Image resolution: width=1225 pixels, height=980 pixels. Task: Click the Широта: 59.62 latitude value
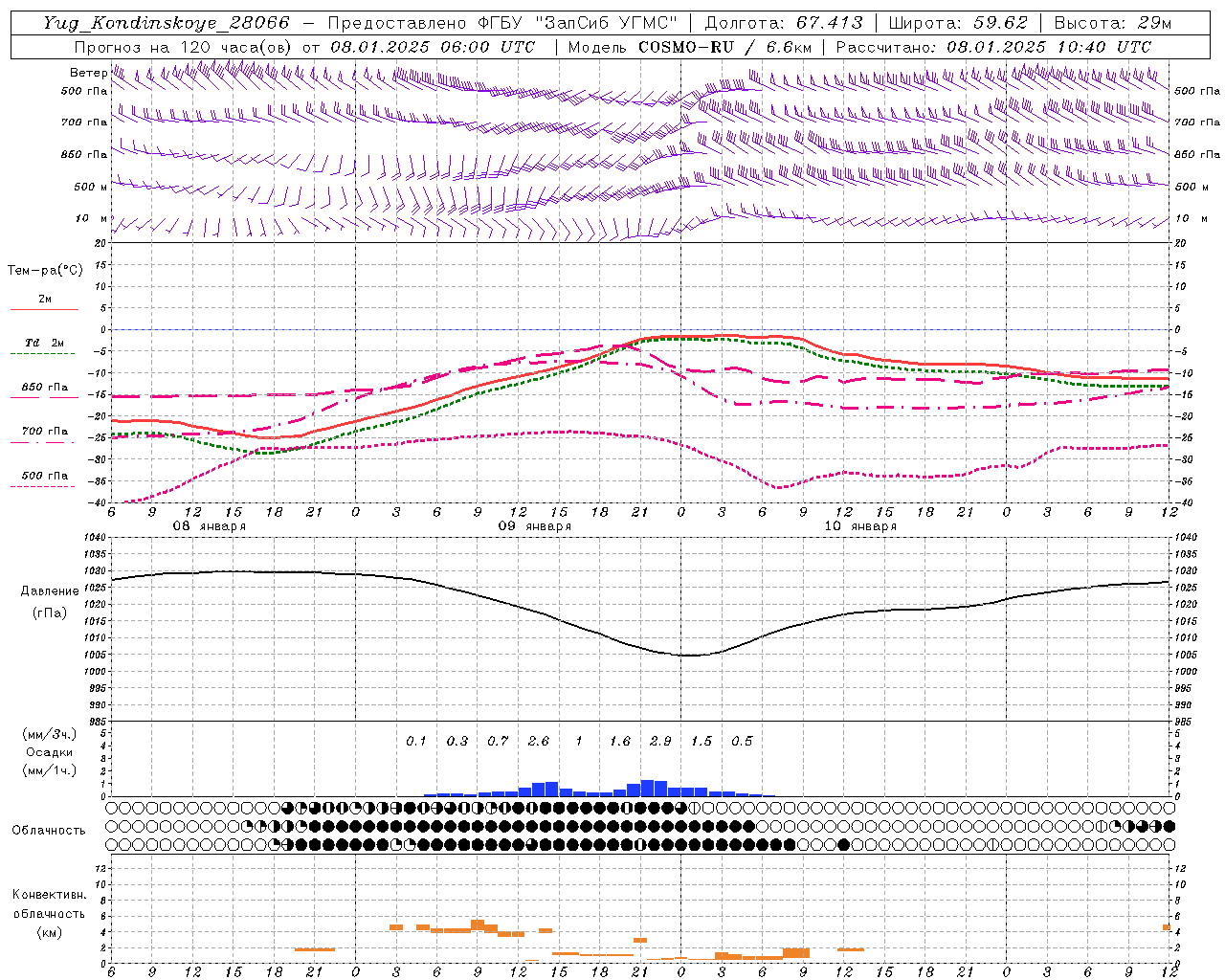pos(958,23)
